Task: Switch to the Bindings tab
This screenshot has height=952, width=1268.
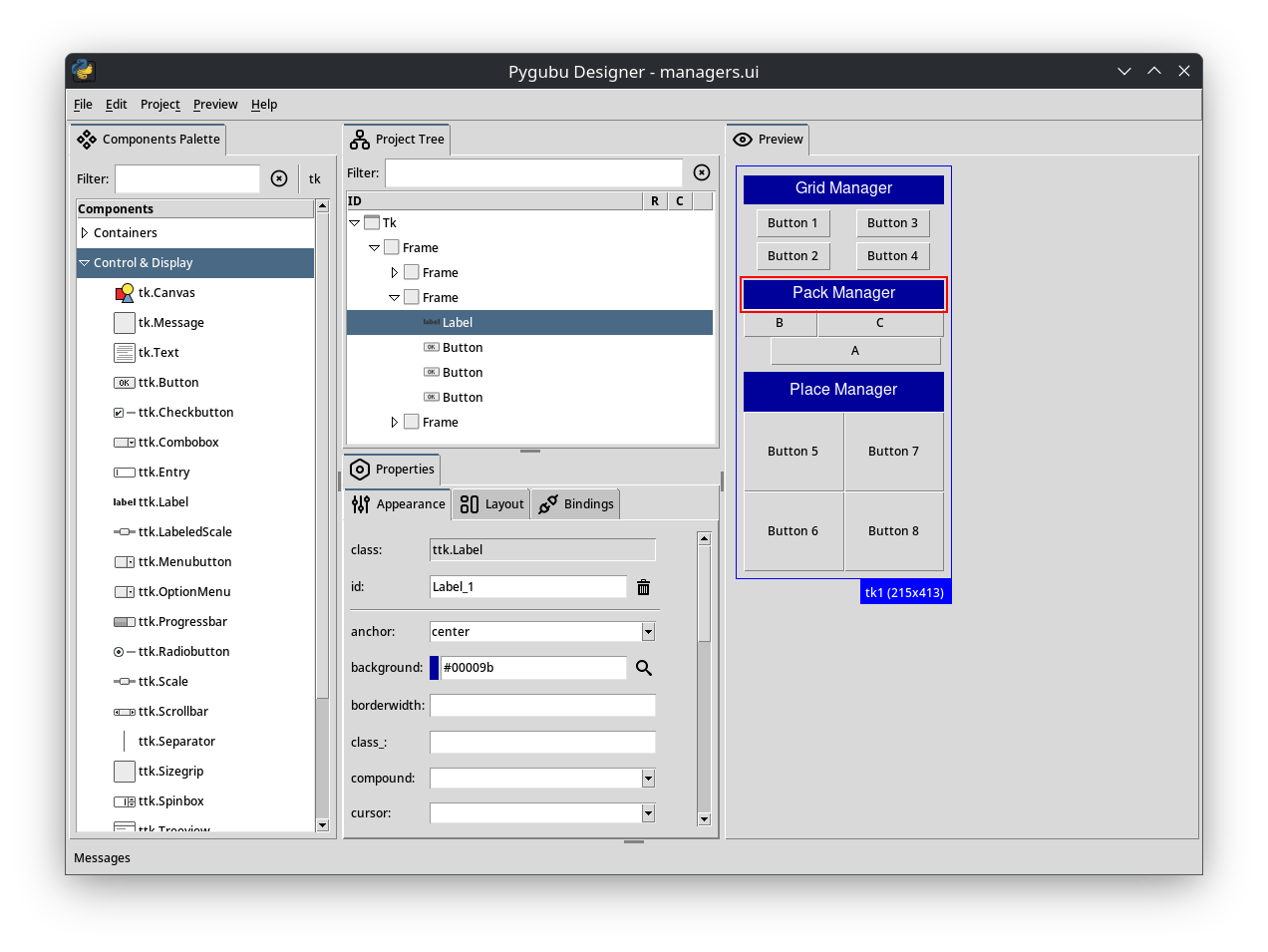Action: [x=576, y=504]
